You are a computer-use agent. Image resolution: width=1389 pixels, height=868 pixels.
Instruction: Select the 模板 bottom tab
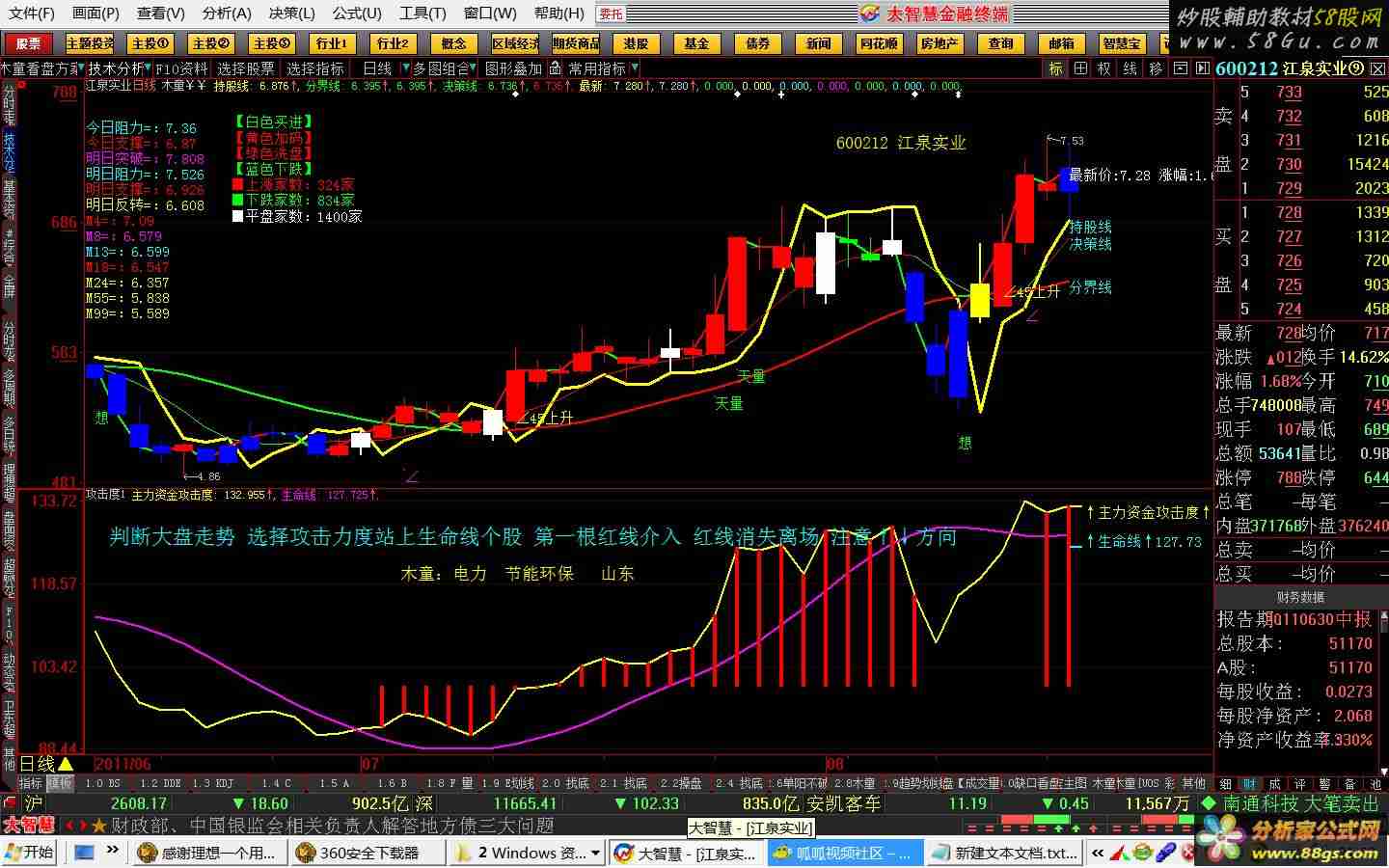[x=60, y=783]
